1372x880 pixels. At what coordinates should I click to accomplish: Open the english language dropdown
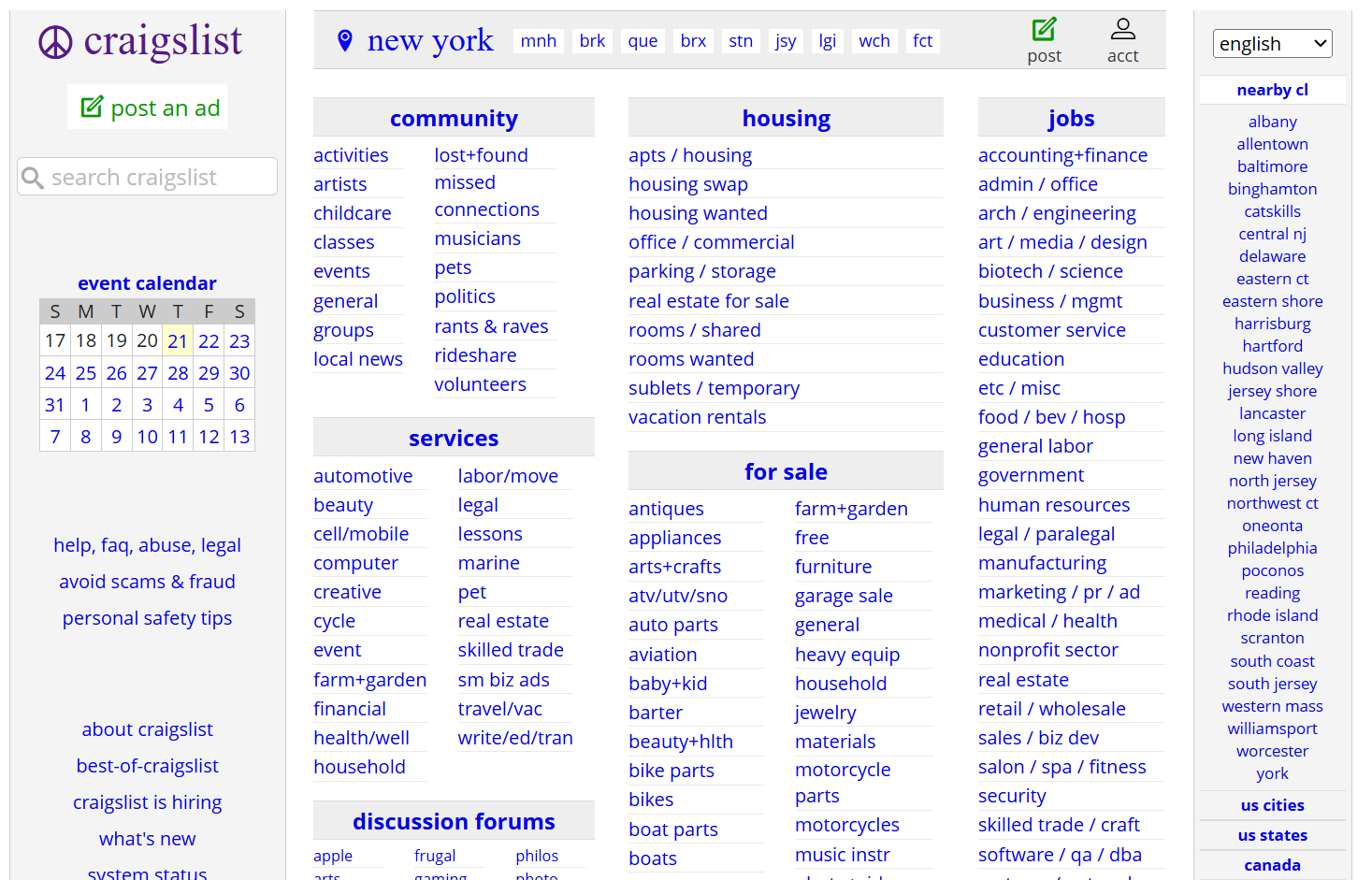click(1272, 44)
